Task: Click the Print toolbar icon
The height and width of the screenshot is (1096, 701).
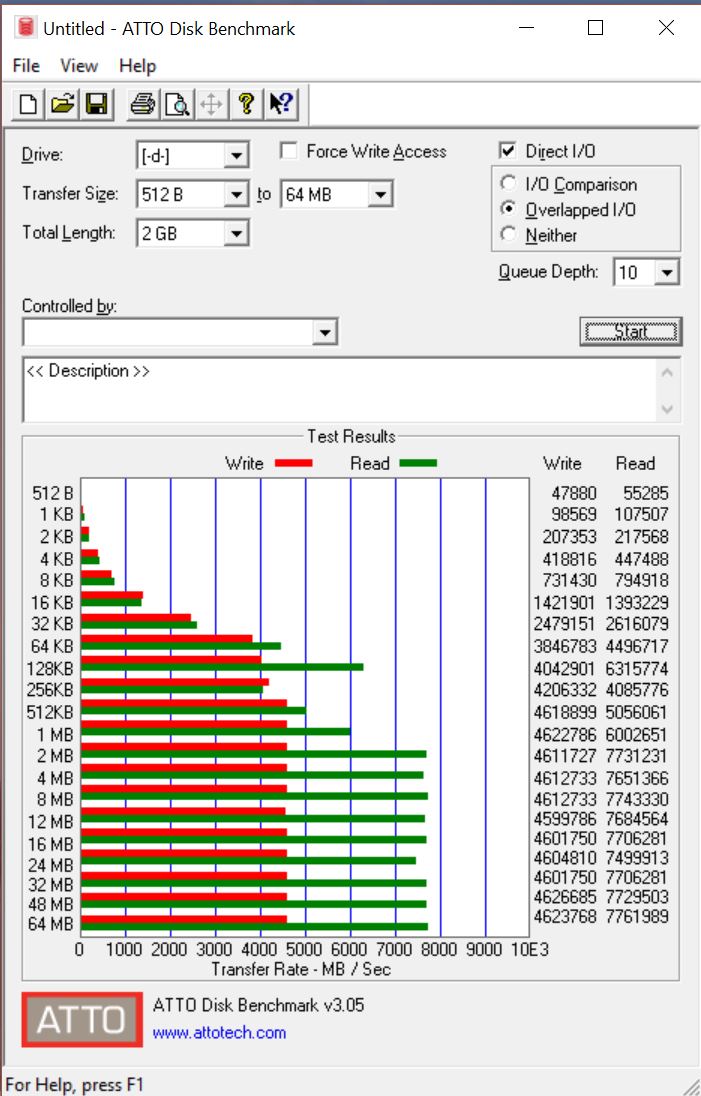Action: click(143, 104)
